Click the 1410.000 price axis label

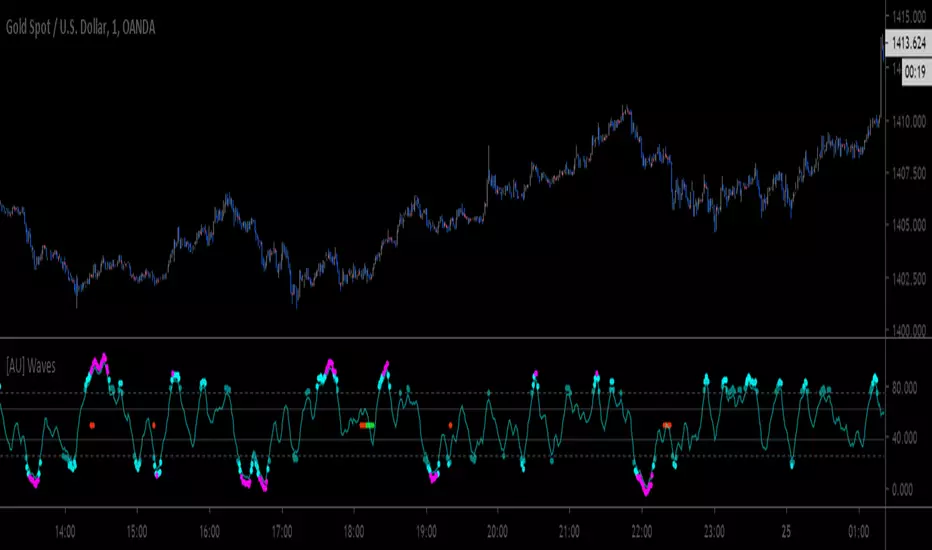909,121
